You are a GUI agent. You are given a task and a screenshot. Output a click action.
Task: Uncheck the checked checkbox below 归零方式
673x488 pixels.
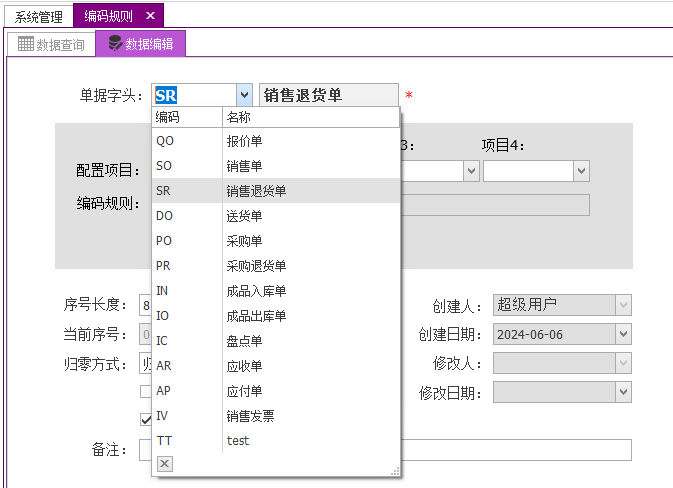tap(146, 419)
